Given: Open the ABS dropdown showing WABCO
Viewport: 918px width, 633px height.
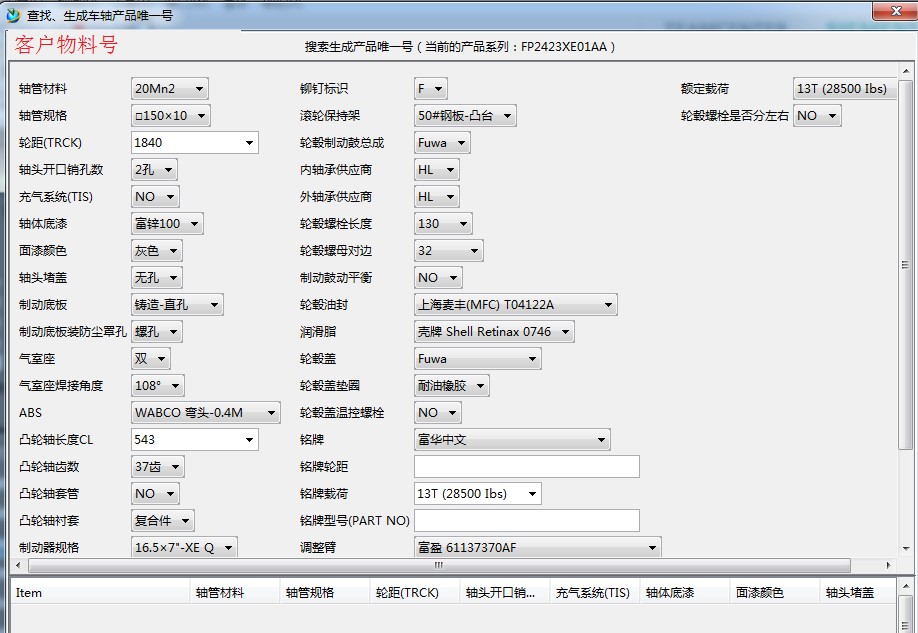Looking at the screenshot, I should (x=205, y=413).
